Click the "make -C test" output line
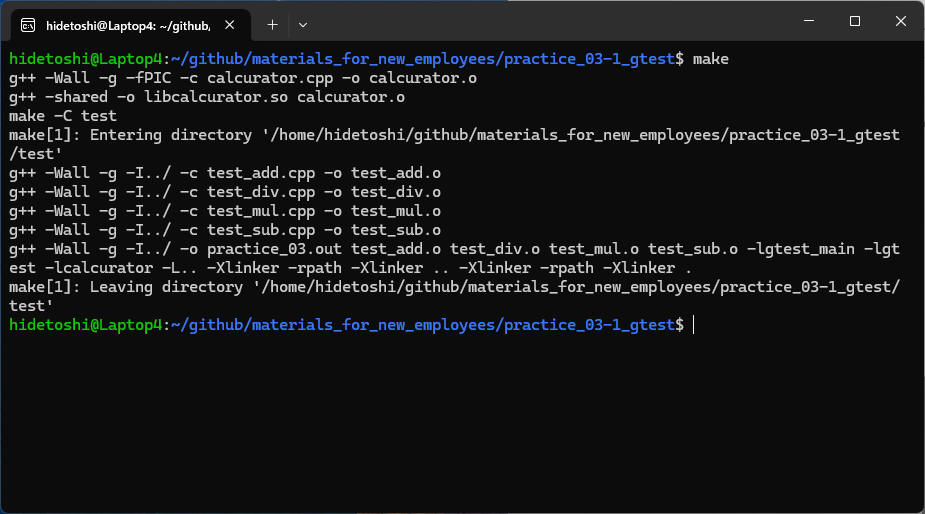This screenshot has width=925, height=514. [x=63, y=116]
